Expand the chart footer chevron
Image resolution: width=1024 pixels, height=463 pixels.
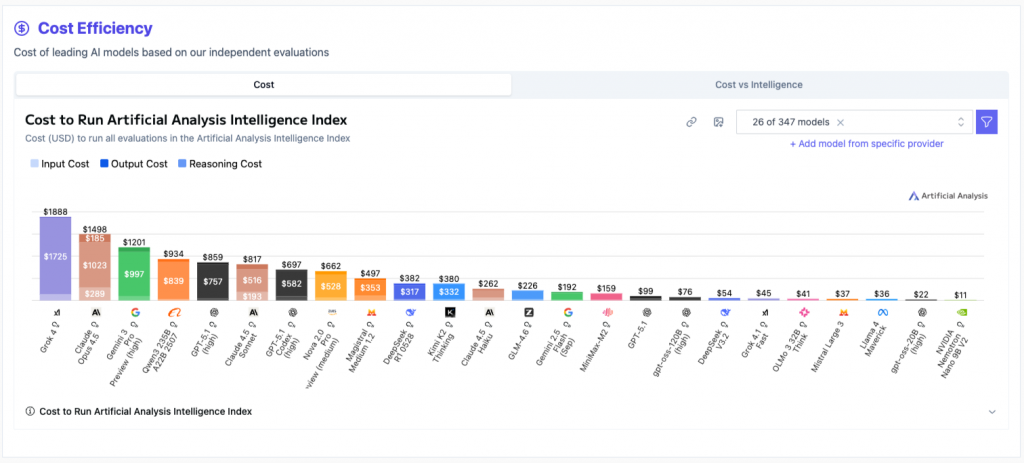[992, 411]
